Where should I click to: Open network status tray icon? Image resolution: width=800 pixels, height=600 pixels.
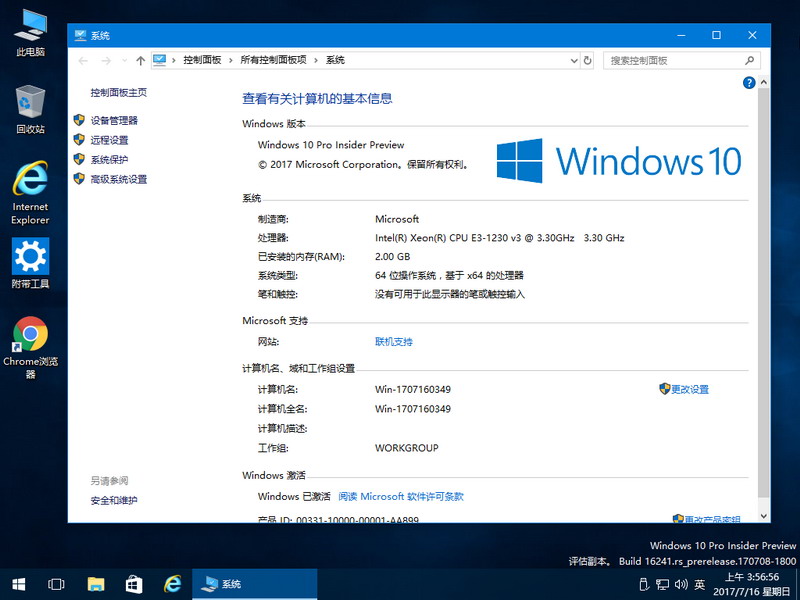click(x=662, y=584)
